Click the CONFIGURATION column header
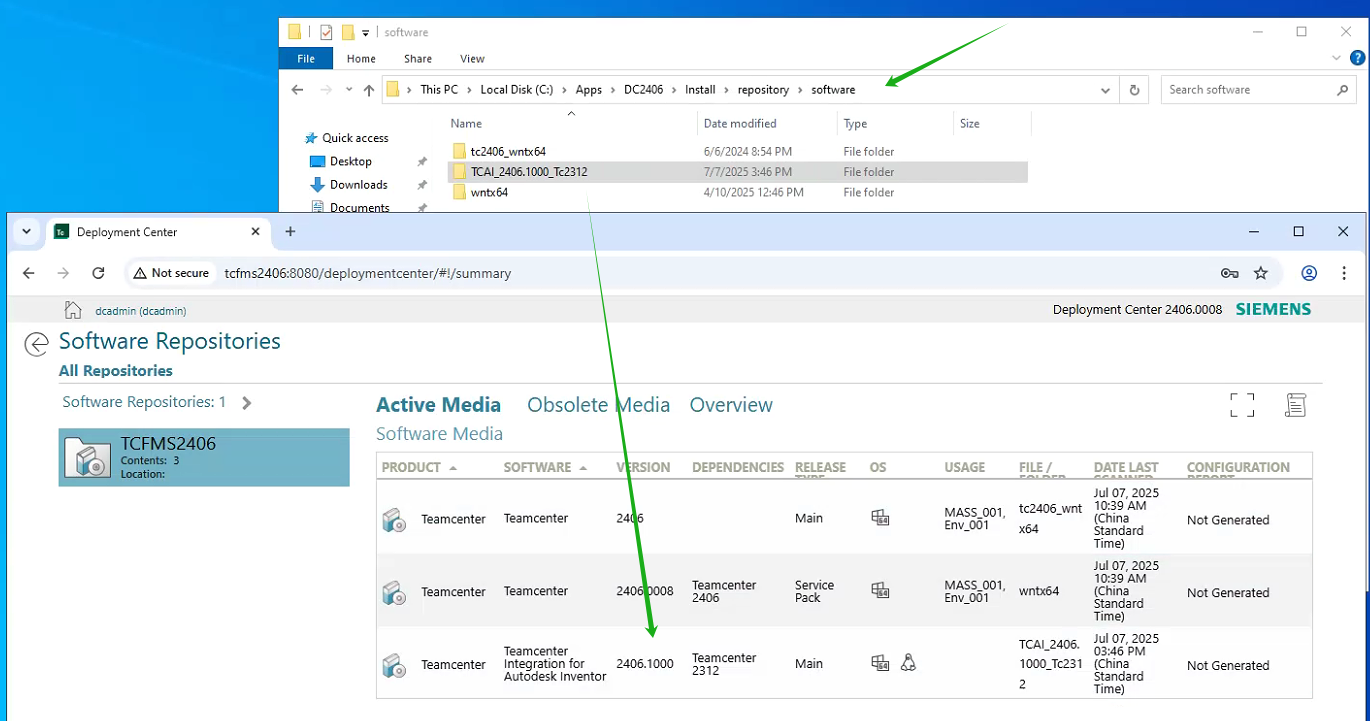 click(1238, 467)
